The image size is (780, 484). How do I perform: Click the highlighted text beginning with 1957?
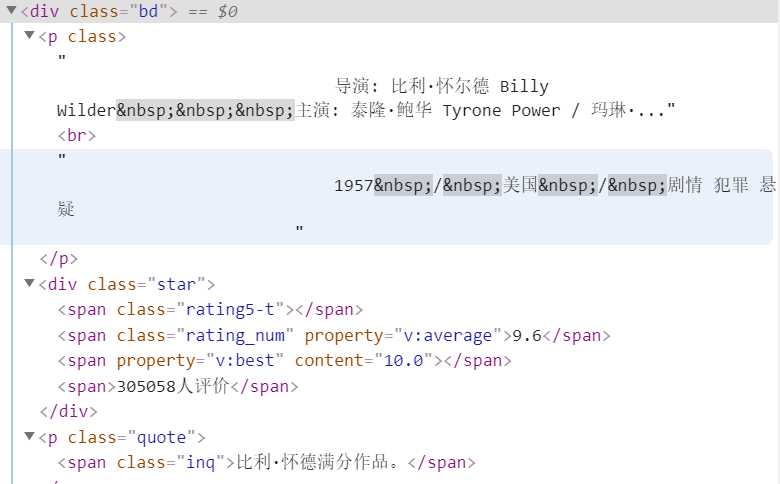tap(555, 185)
